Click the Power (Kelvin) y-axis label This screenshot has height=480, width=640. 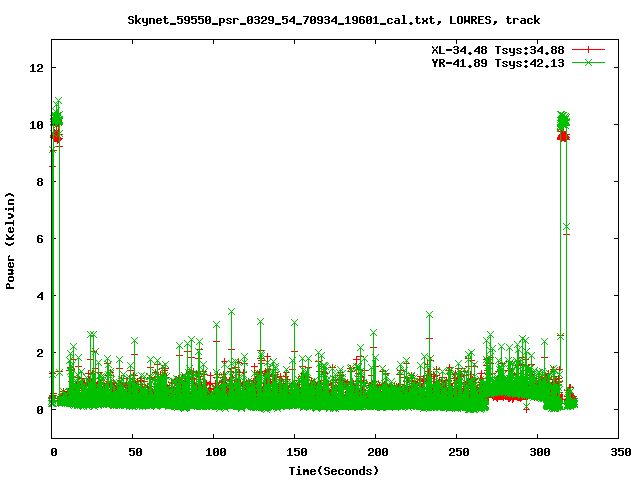click(x=10, y=241)
